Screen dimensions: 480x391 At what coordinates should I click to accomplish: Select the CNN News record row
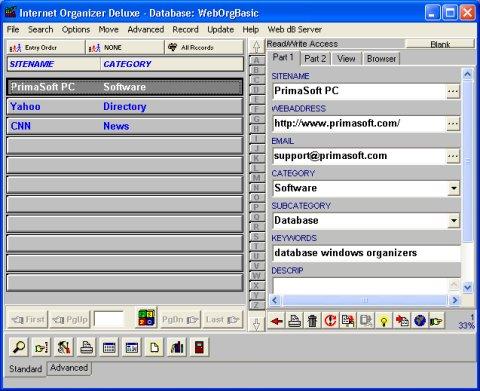click(125, 126)
